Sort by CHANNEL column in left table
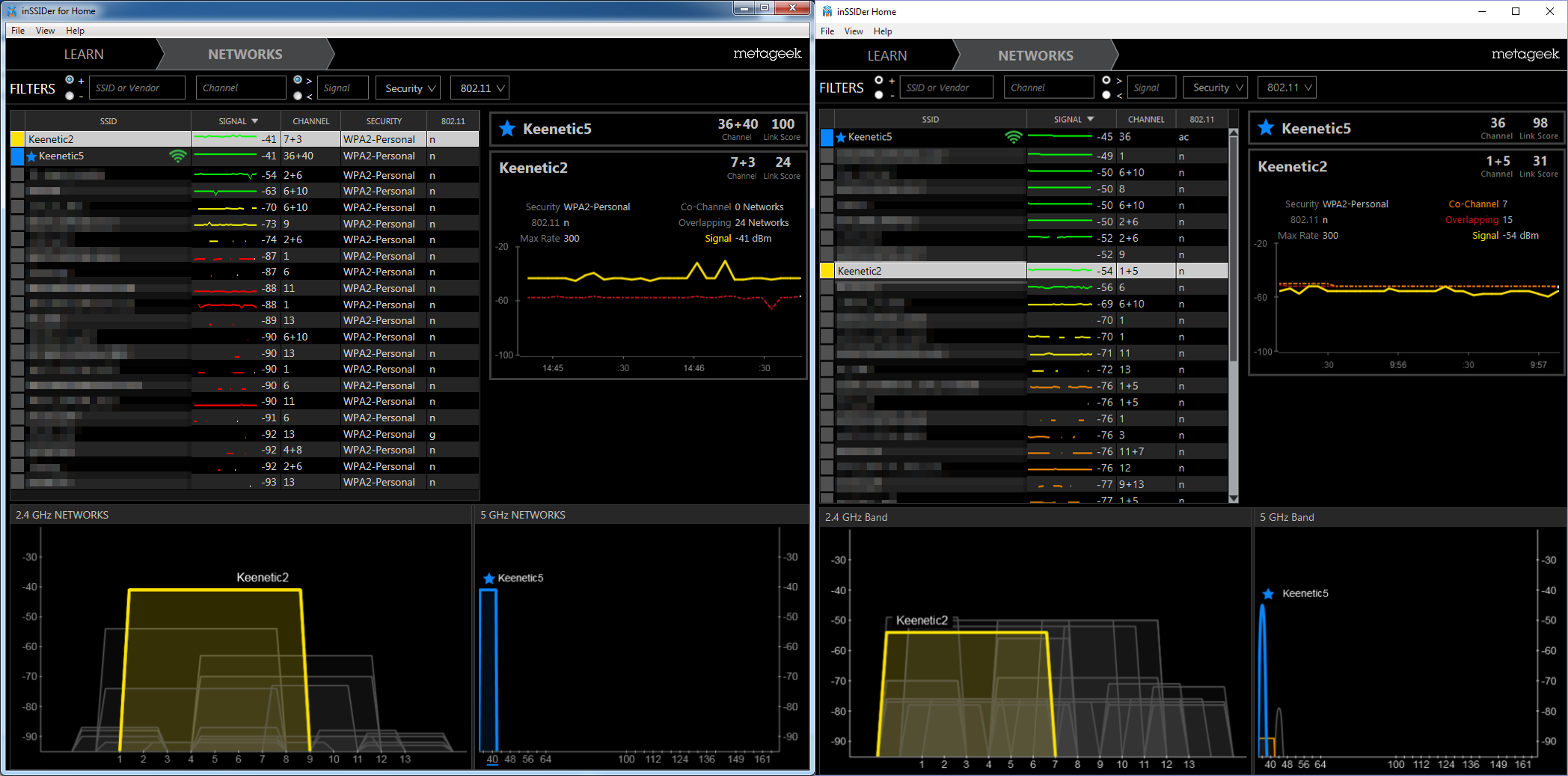This screenshot has height=776, width=1568. click(x=310, y=120)
